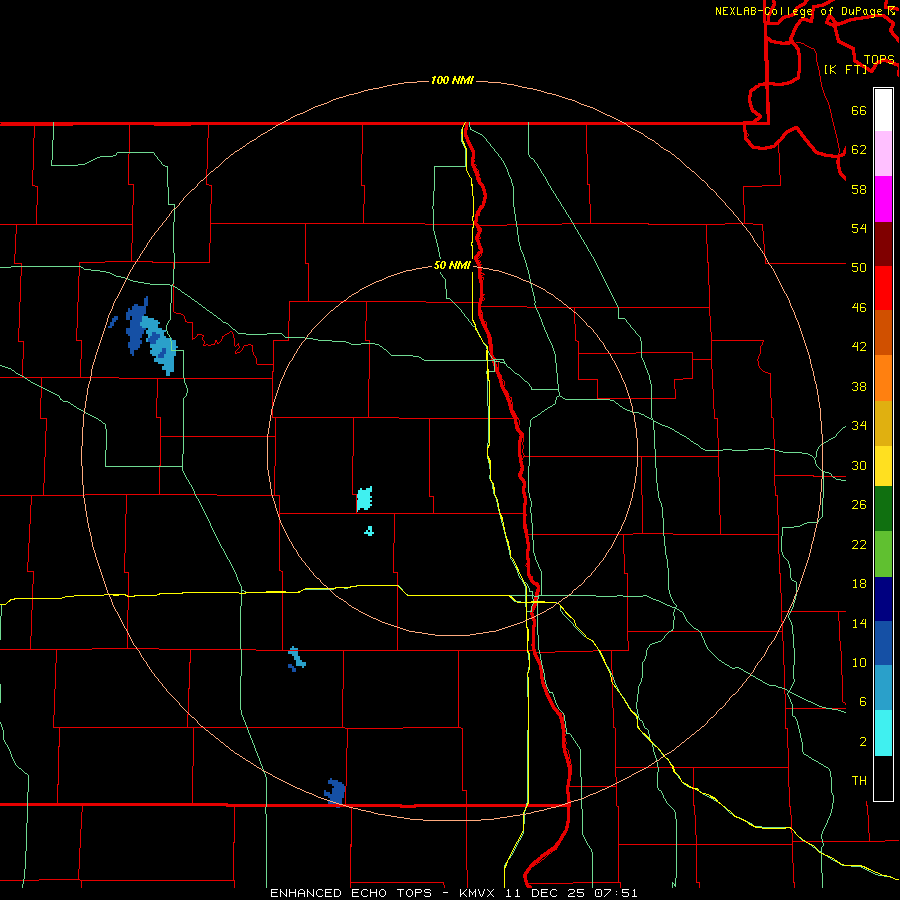Select the 10 legend value

(859, 662)
